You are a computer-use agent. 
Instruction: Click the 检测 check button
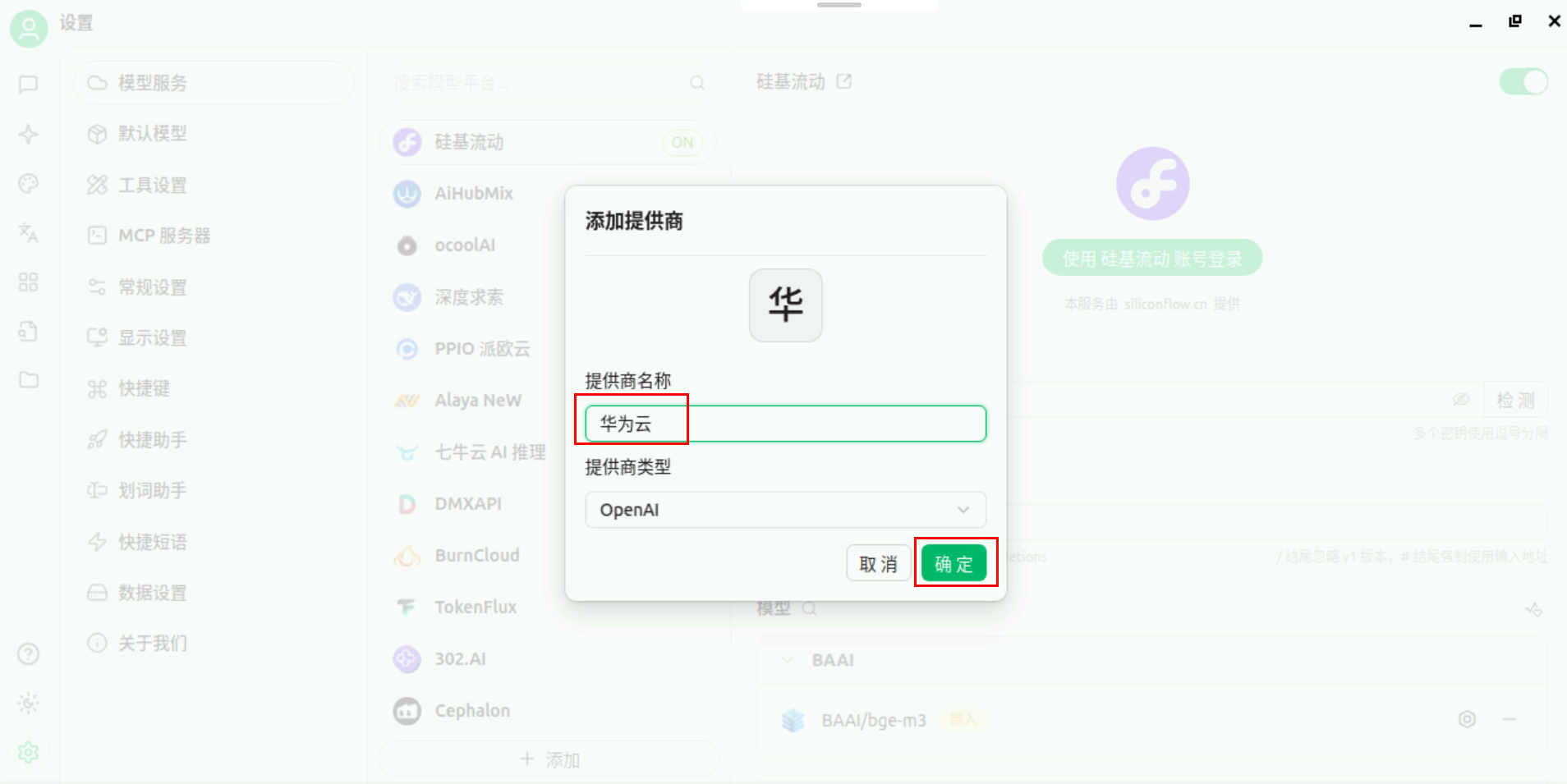click(x=1516, y=401)
